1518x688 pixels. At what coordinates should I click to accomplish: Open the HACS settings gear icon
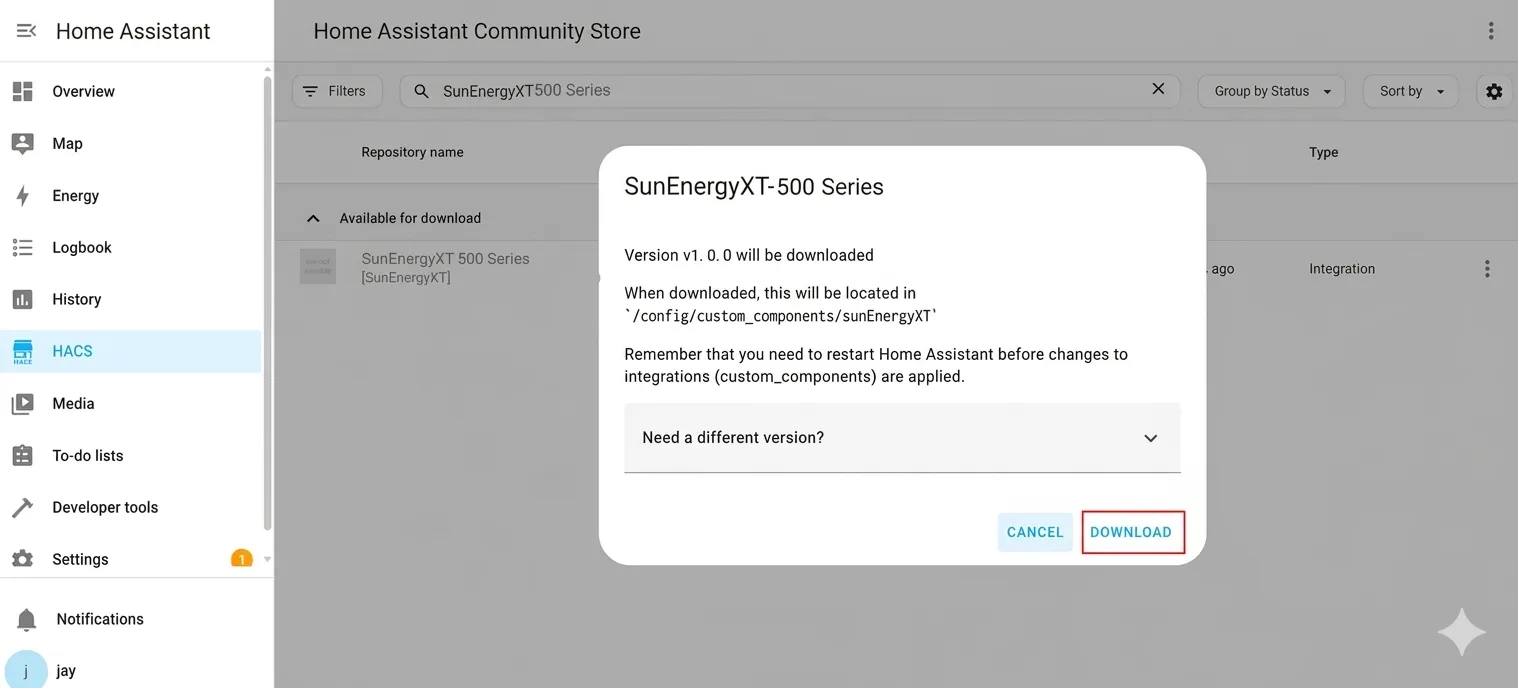pos(1494,91)
